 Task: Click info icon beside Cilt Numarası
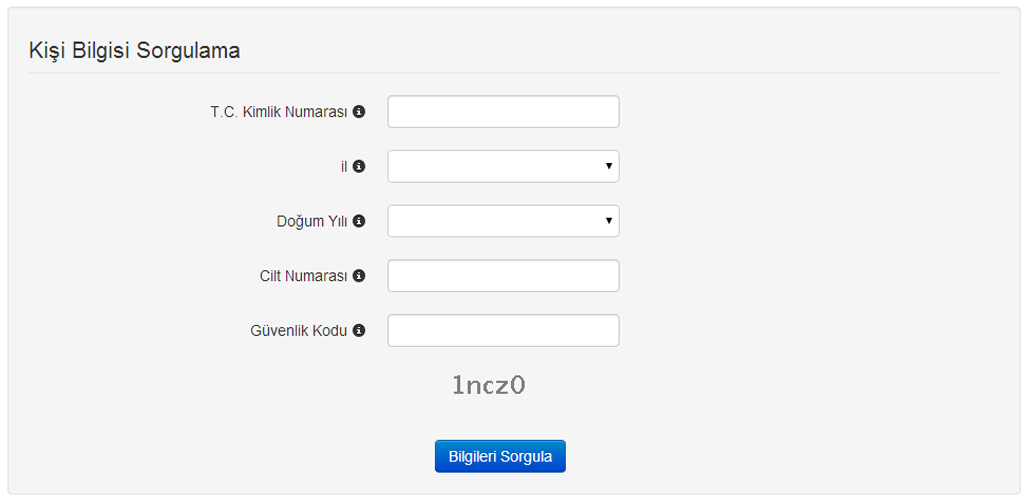point(359,276)
